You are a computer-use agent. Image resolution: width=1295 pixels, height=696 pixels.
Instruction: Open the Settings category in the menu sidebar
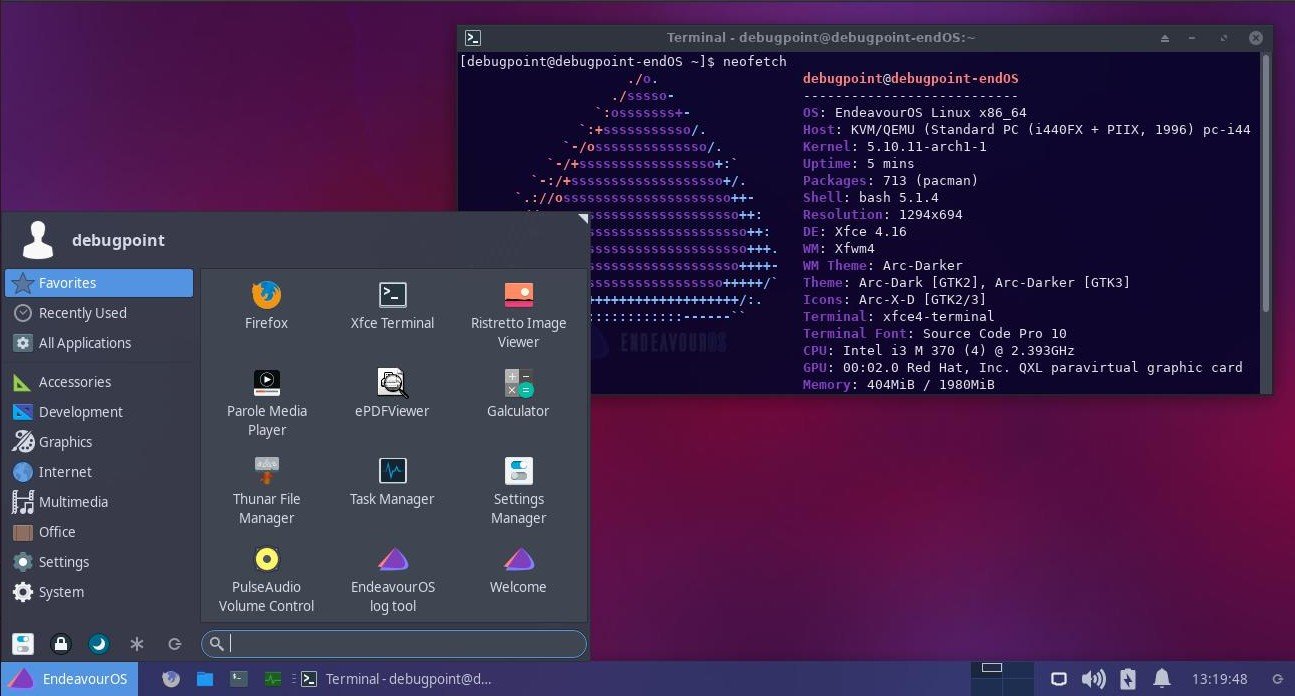tap(99, 562)
